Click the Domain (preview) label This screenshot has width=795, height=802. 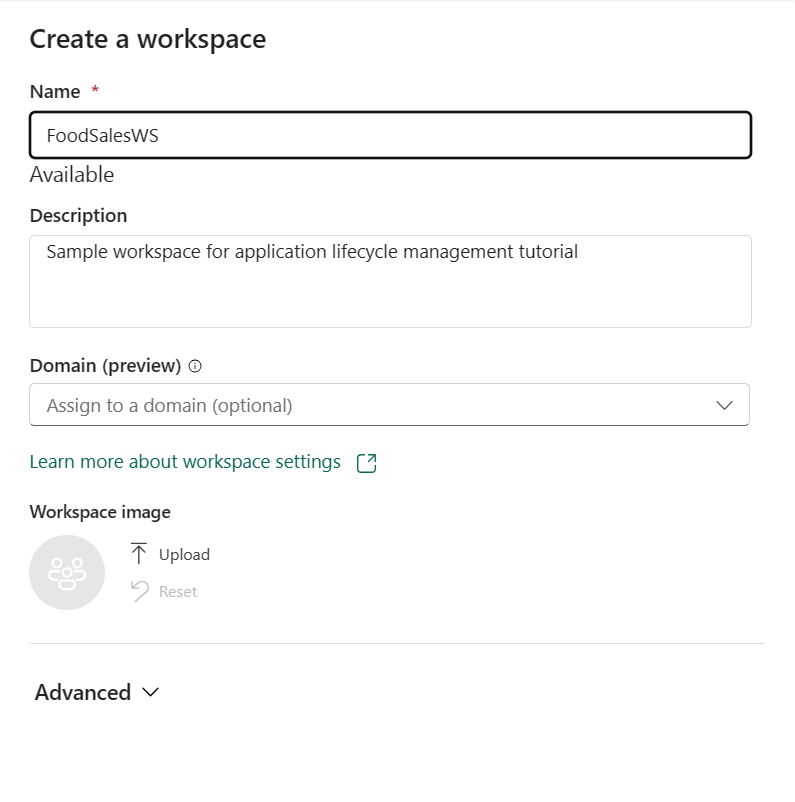[105, 366]
